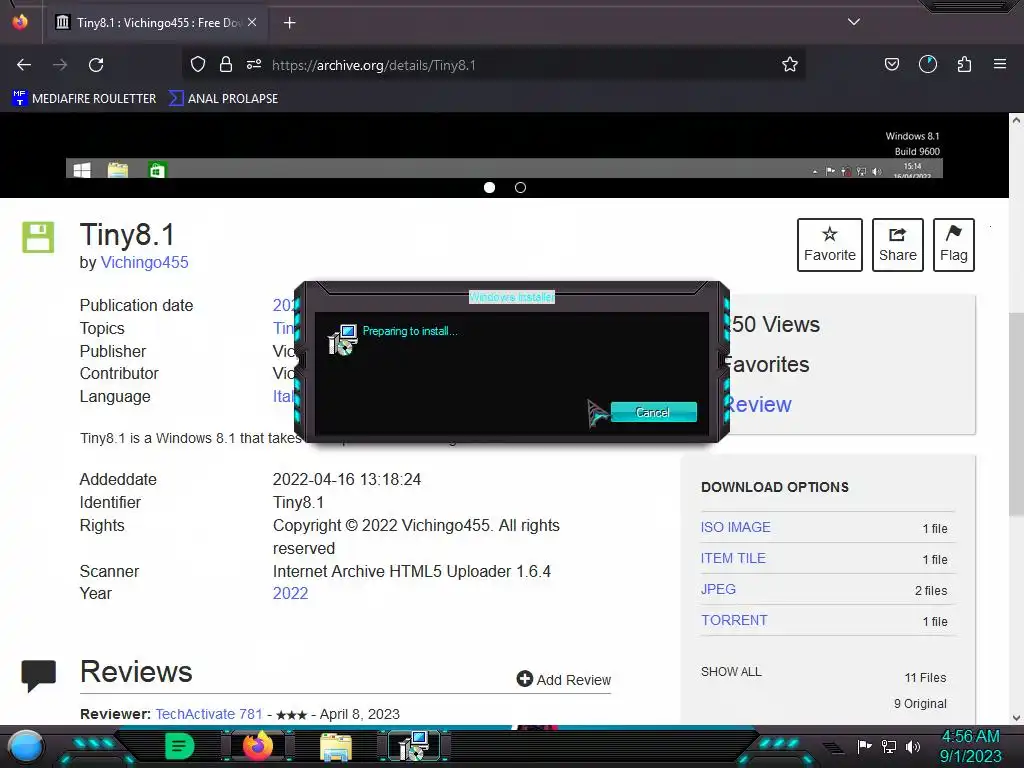The image size is (1024, 768).
Task: Flag this item
Action: (953, 245)
